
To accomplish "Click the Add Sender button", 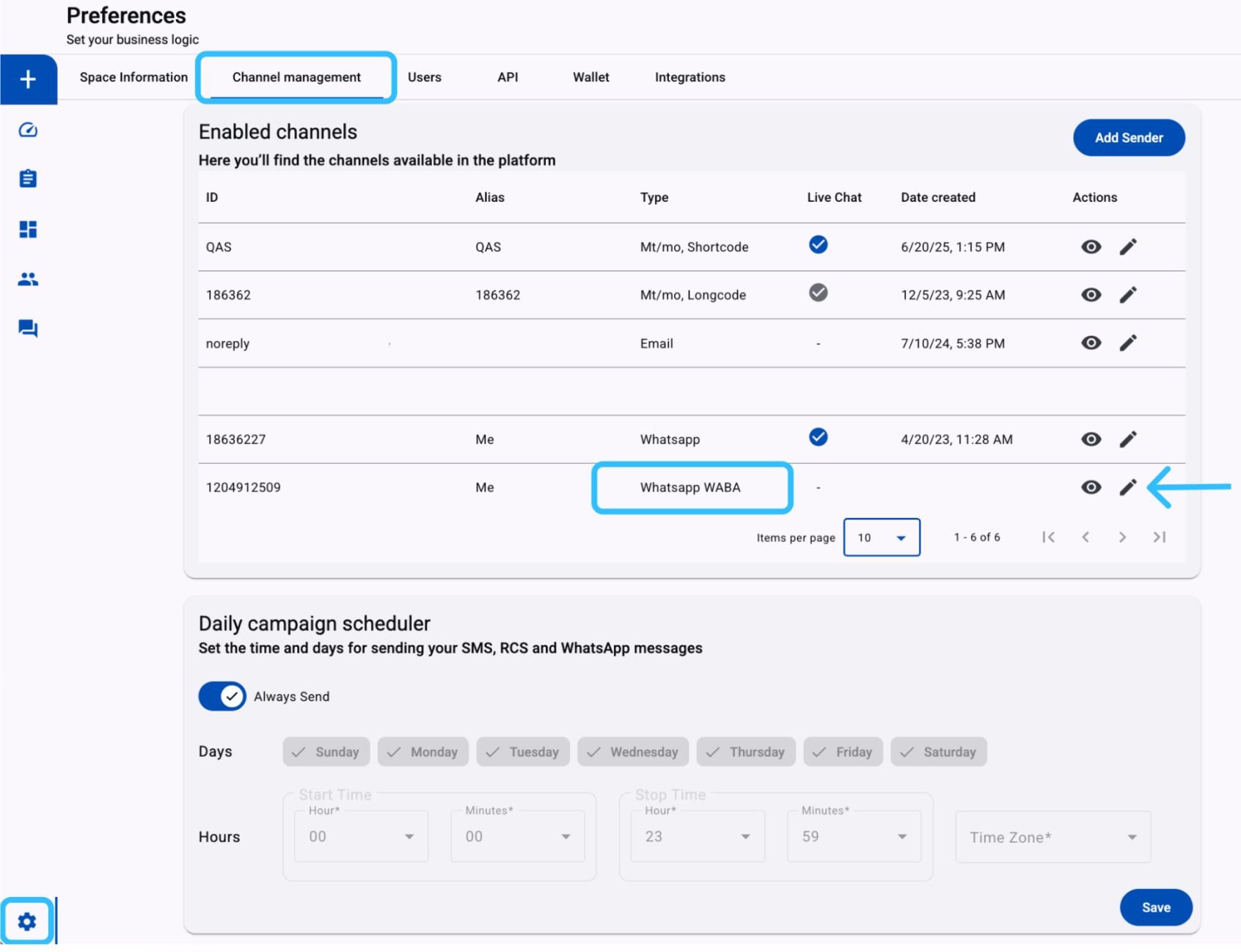I will point(1129,138).
